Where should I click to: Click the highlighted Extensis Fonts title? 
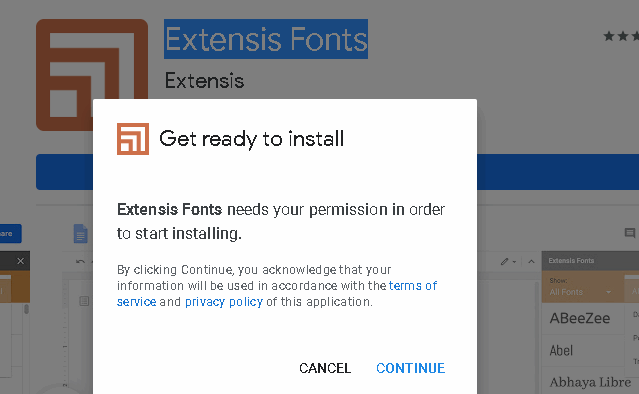pyautogui.click(x=266, y=39)
